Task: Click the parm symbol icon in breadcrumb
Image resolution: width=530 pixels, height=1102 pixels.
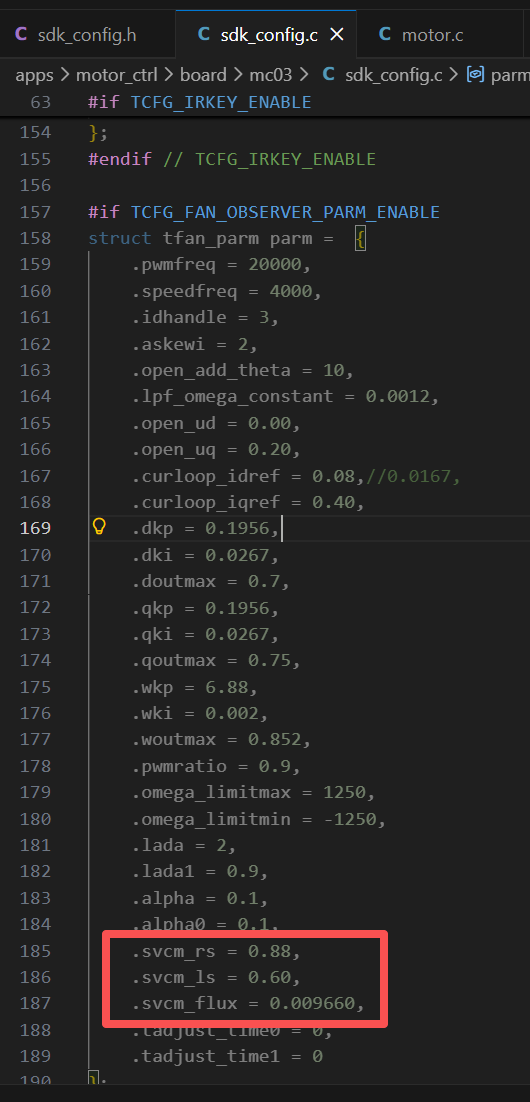Action: tap(476, 75)
